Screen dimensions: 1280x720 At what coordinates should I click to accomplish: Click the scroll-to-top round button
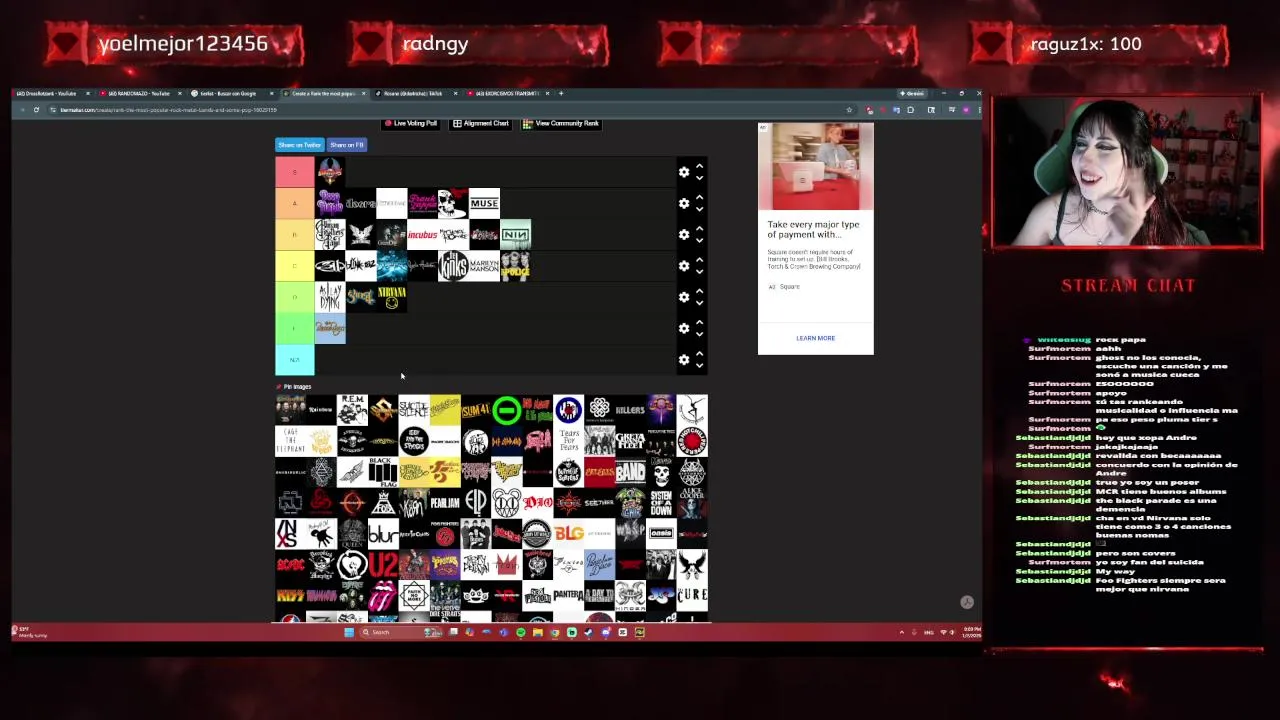(x=967, y=602)
